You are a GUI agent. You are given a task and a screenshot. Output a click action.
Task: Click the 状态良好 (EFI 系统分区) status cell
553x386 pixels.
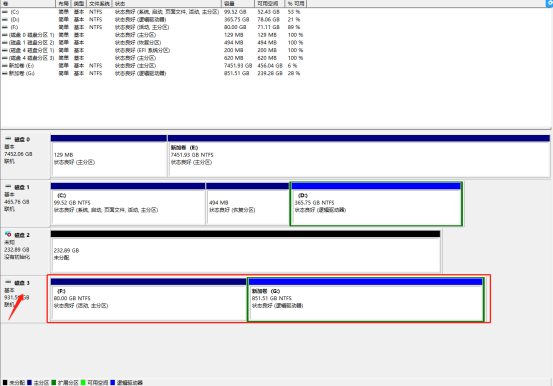[142, 50]
